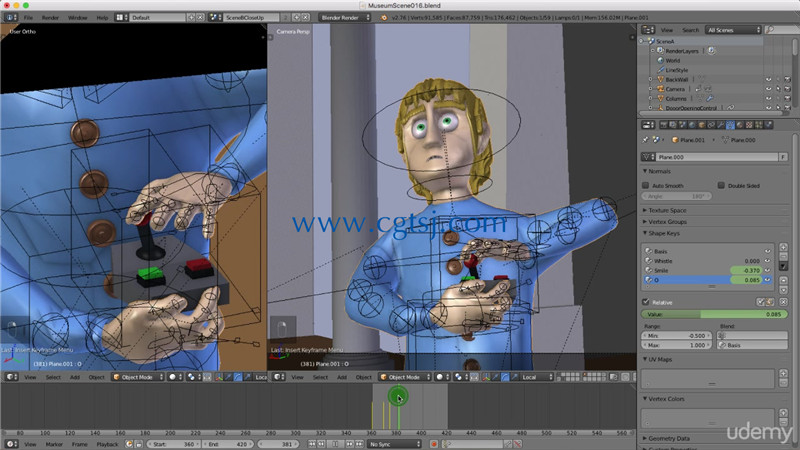Viewport: 800px width, 450px height.
Task: Open the Outliner Search menu
Action: (690, 30)
